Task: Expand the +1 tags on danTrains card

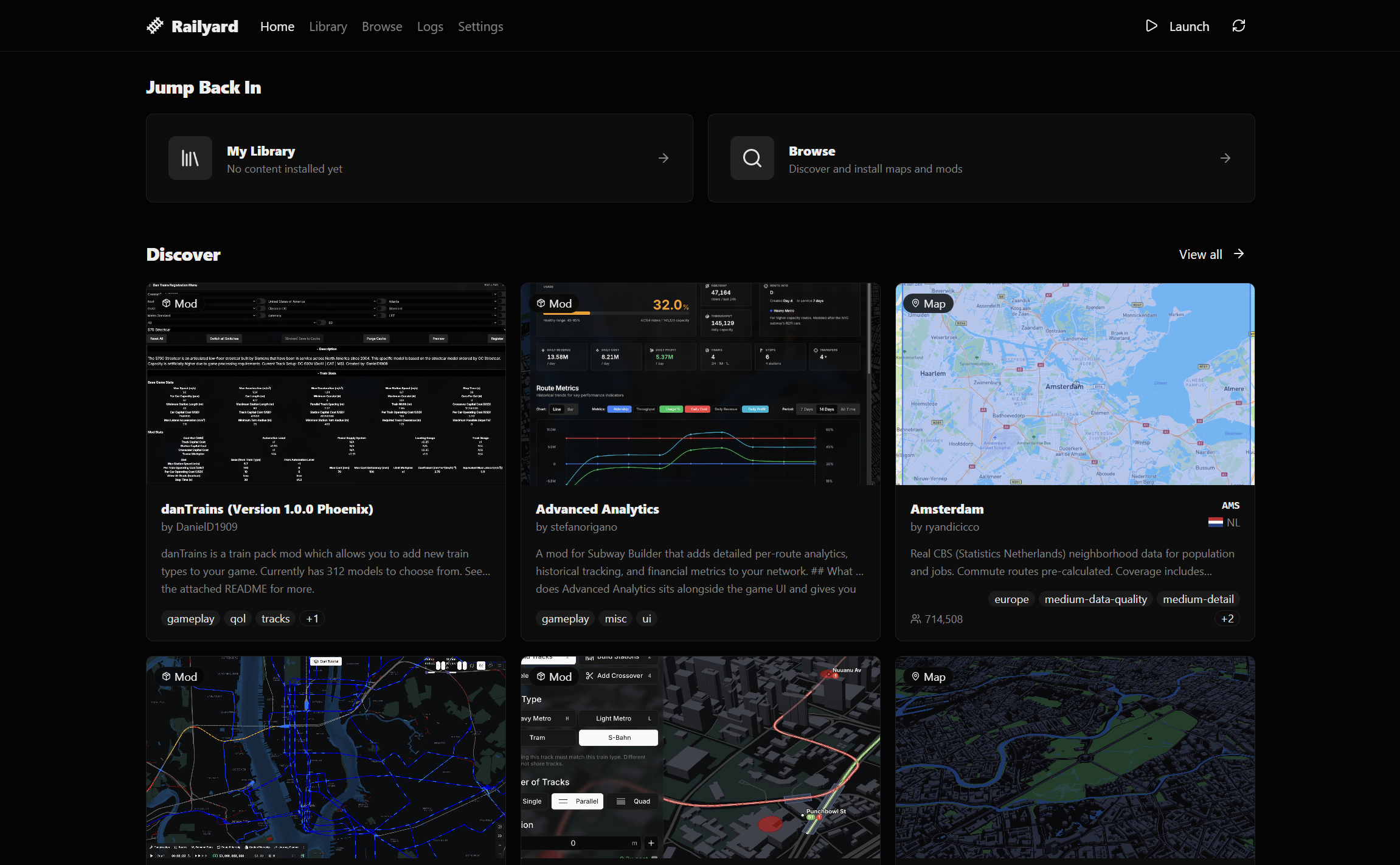Action: point(312,619)
